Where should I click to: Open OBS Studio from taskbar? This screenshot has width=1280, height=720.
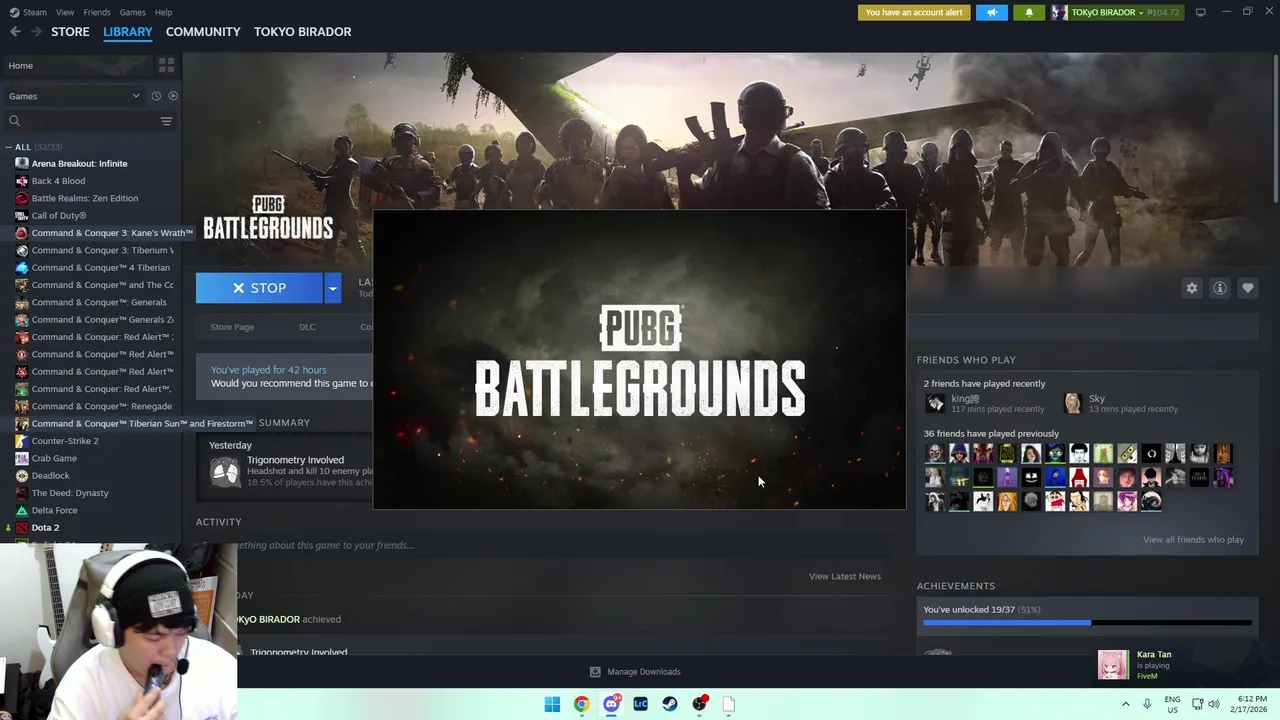point(699,704)
